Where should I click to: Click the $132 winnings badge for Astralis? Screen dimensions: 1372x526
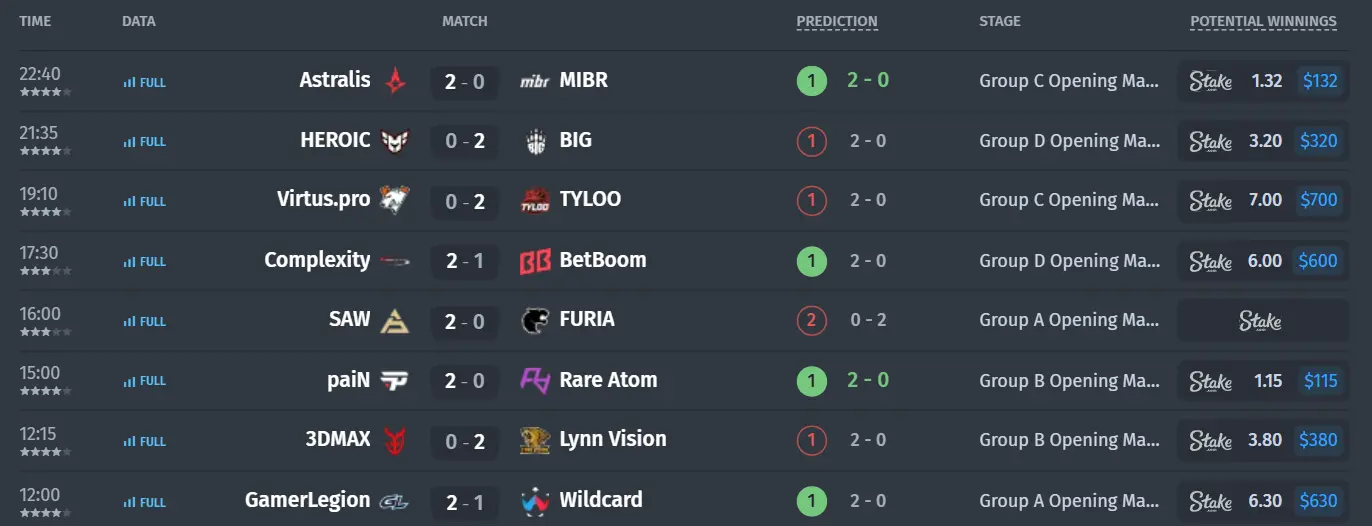pos(1320,81)
